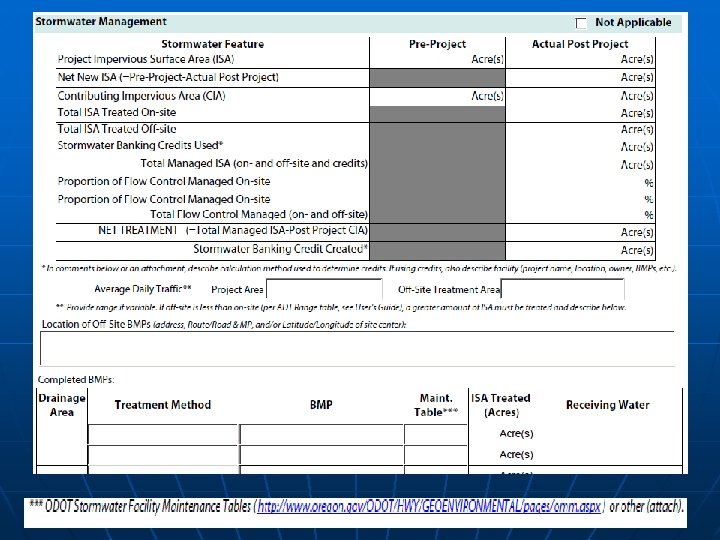Viewport: 720px width, 540px height.
Task: Select the Total ISA Treated On-site label
Action: (x=117, y=112)
